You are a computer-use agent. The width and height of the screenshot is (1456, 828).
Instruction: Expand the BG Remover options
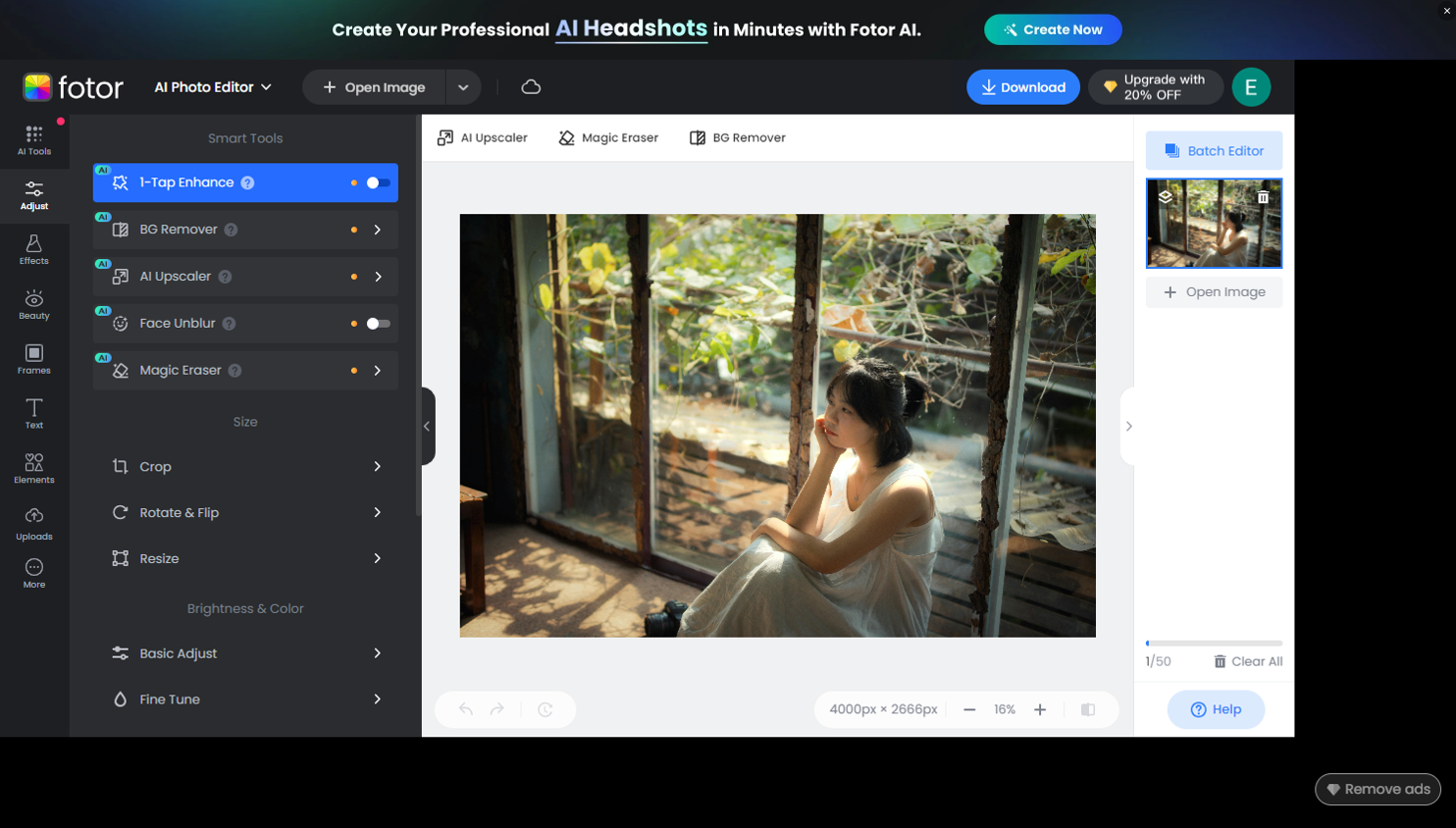tap(377, 230)
